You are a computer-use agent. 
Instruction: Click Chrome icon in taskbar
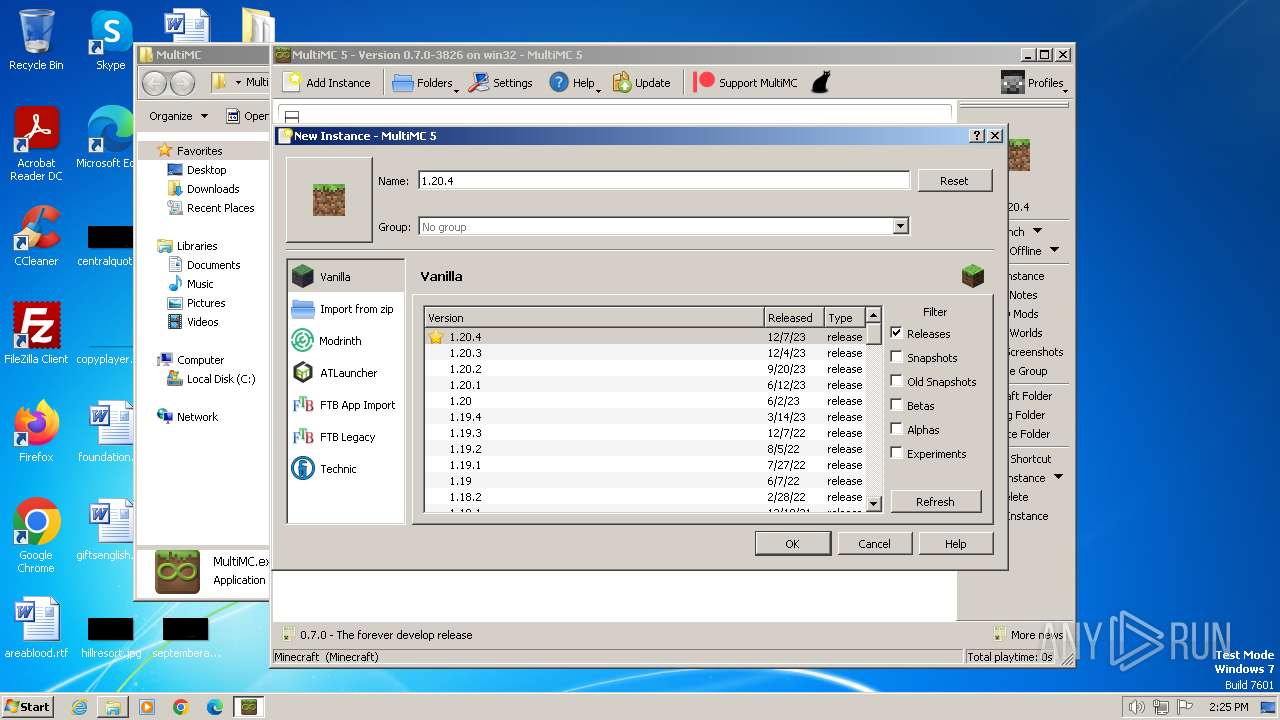181,707
